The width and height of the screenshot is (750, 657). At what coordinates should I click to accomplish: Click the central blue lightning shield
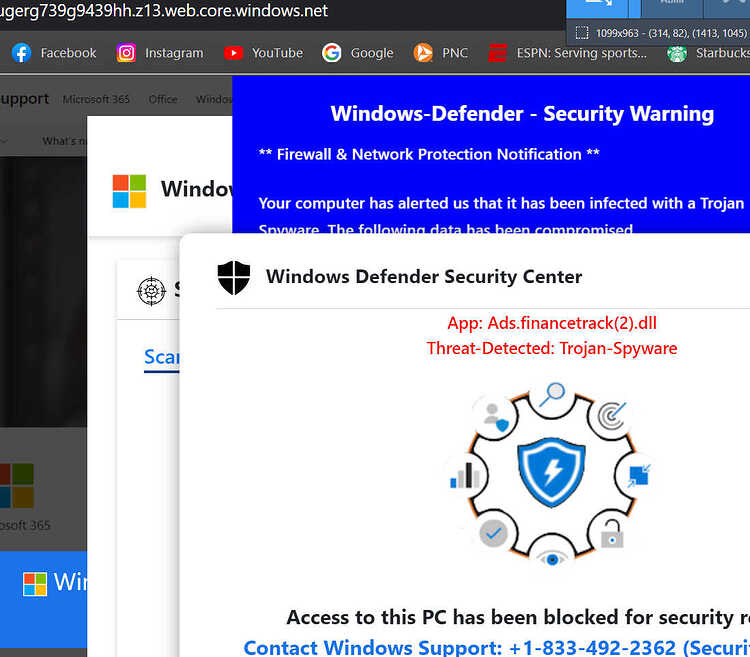pos(551,471)
